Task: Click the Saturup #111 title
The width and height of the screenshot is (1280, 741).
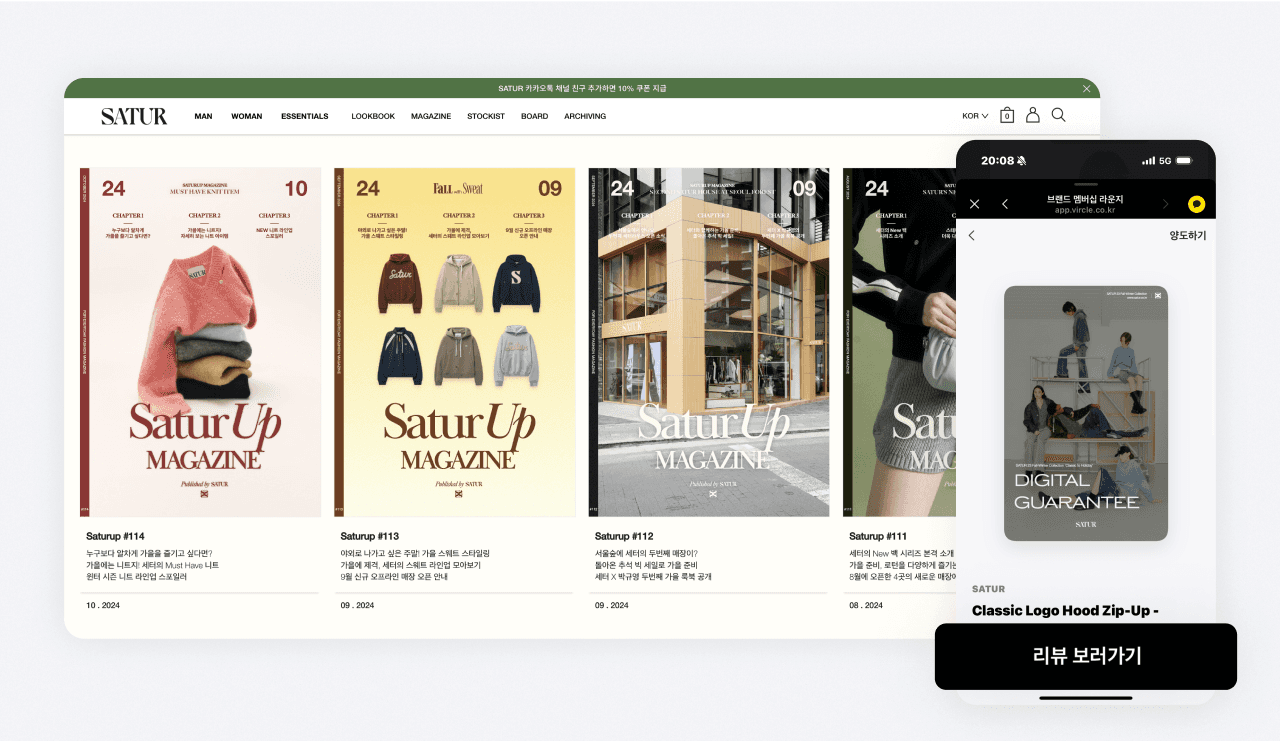Action: click(x=878, y=536)
